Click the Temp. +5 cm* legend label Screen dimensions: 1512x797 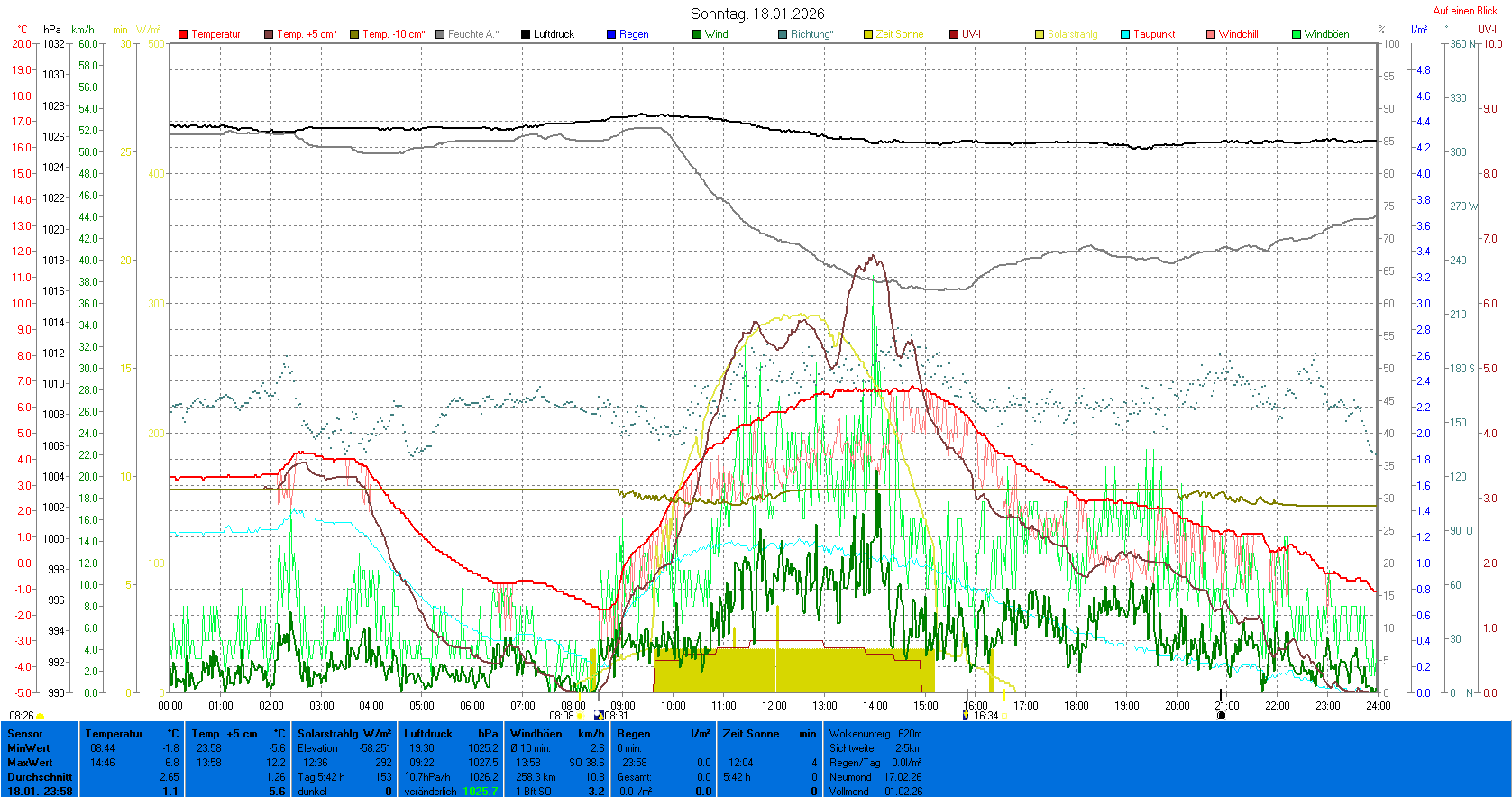tap(307, 34)
